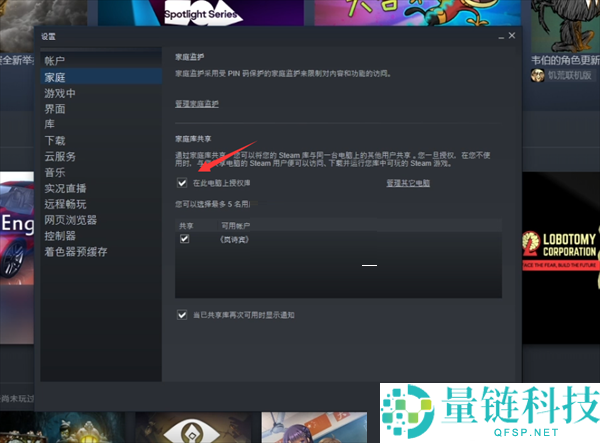The height and width of the screenshot is (443, 600).
Task: Open the Lobotomy Corporation game tile
Action: pyautogui.click(x=560, y=260)
